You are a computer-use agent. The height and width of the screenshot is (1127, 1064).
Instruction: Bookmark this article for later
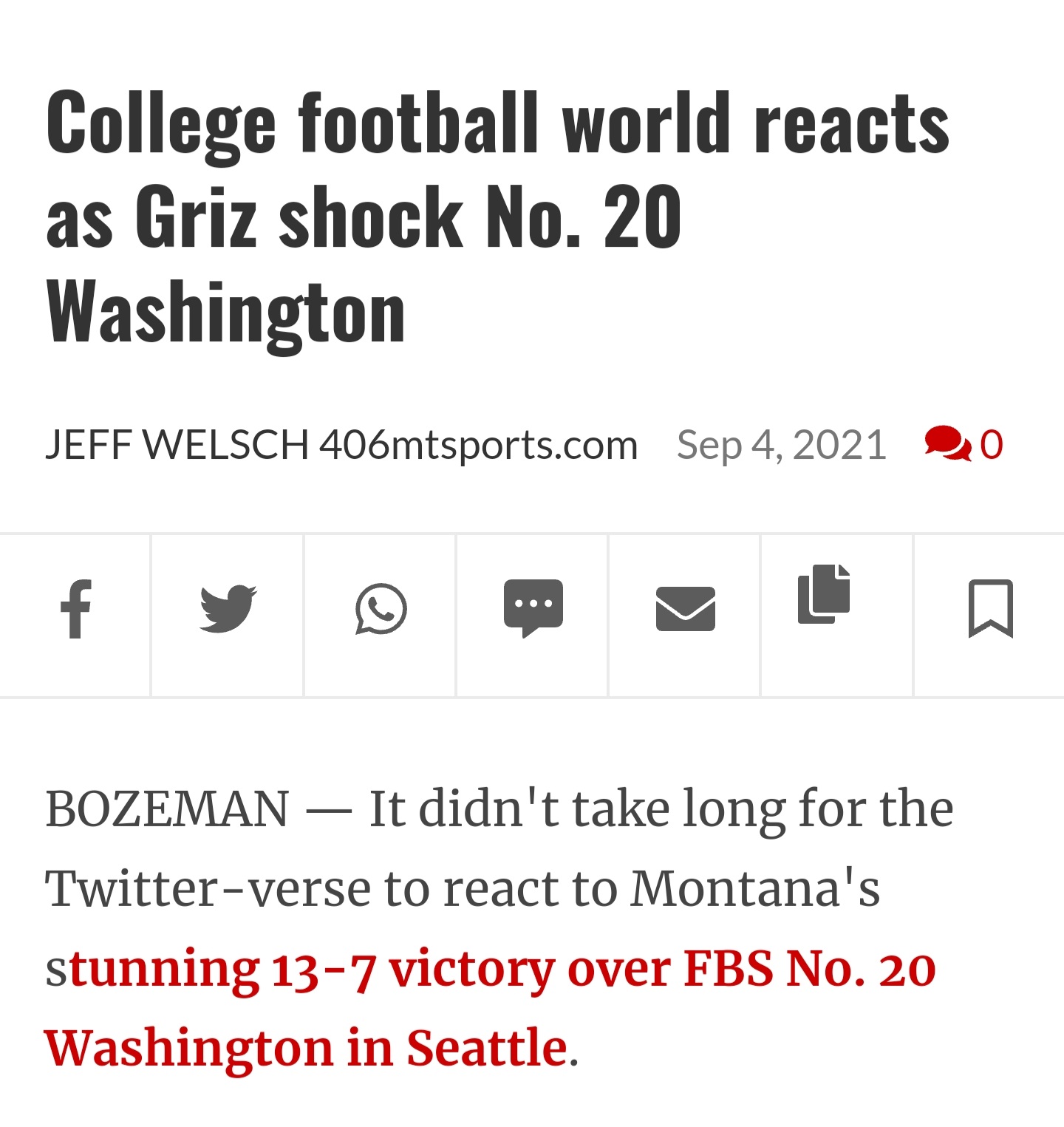pos(990,609)
